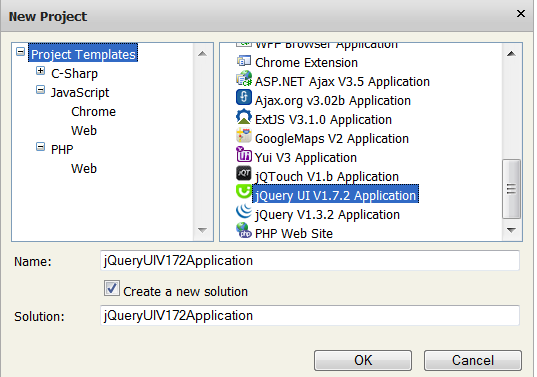Click the template list scrollbar thumb
537x377 pixels.
click(511, 189)
